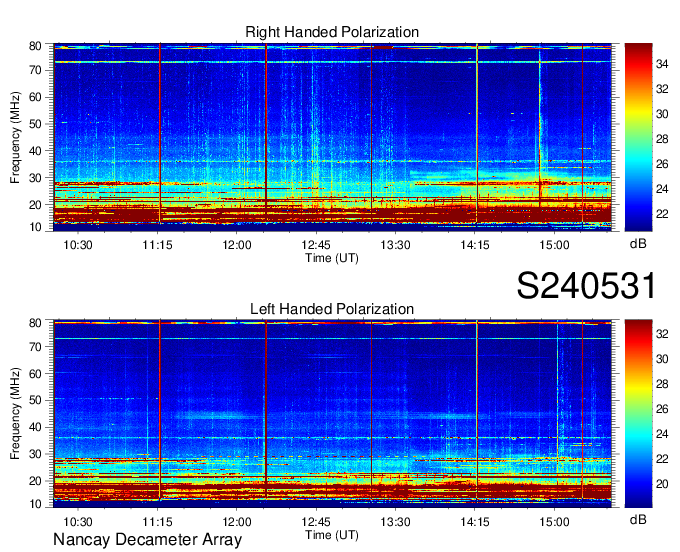
Task: Click the 22 dB value on lower colorbar
Action: click(x=662, y=459)
